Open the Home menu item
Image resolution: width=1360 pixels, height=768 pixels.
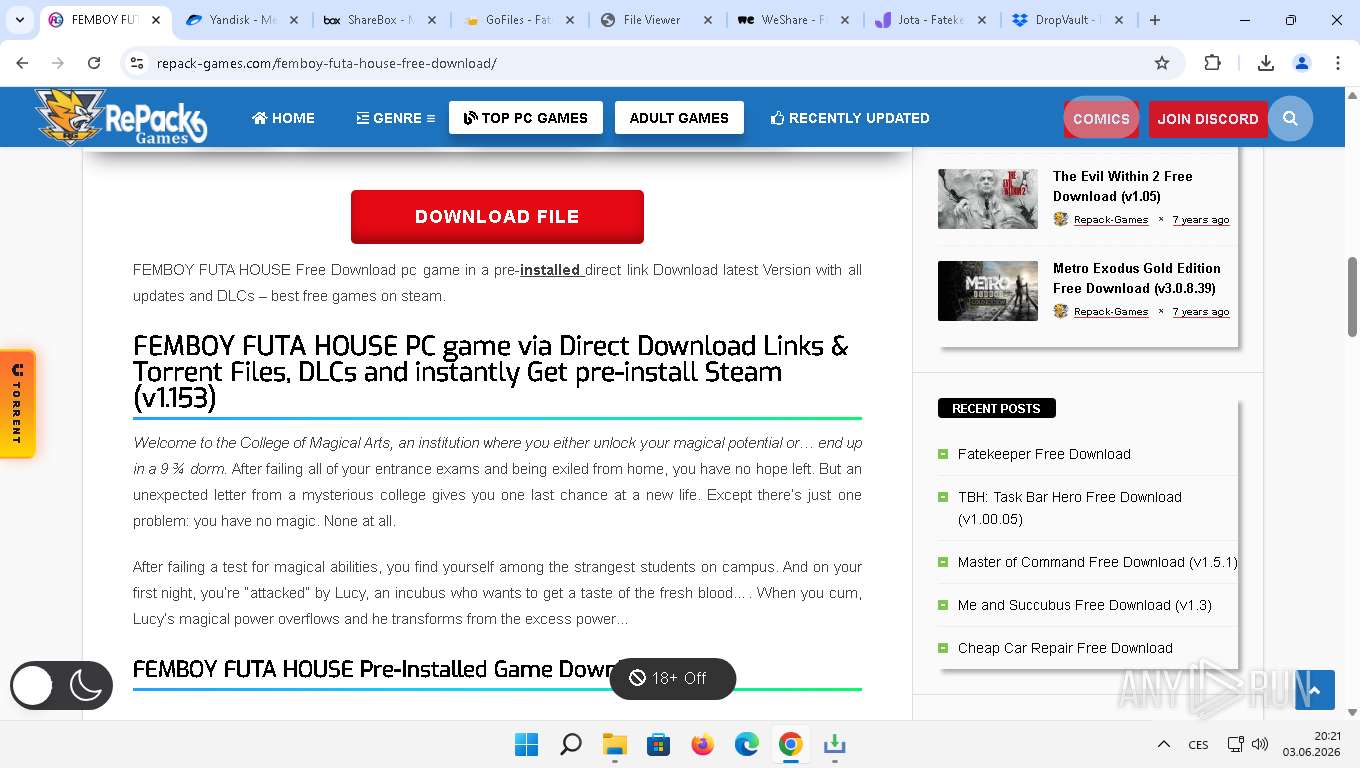point(283,118)
